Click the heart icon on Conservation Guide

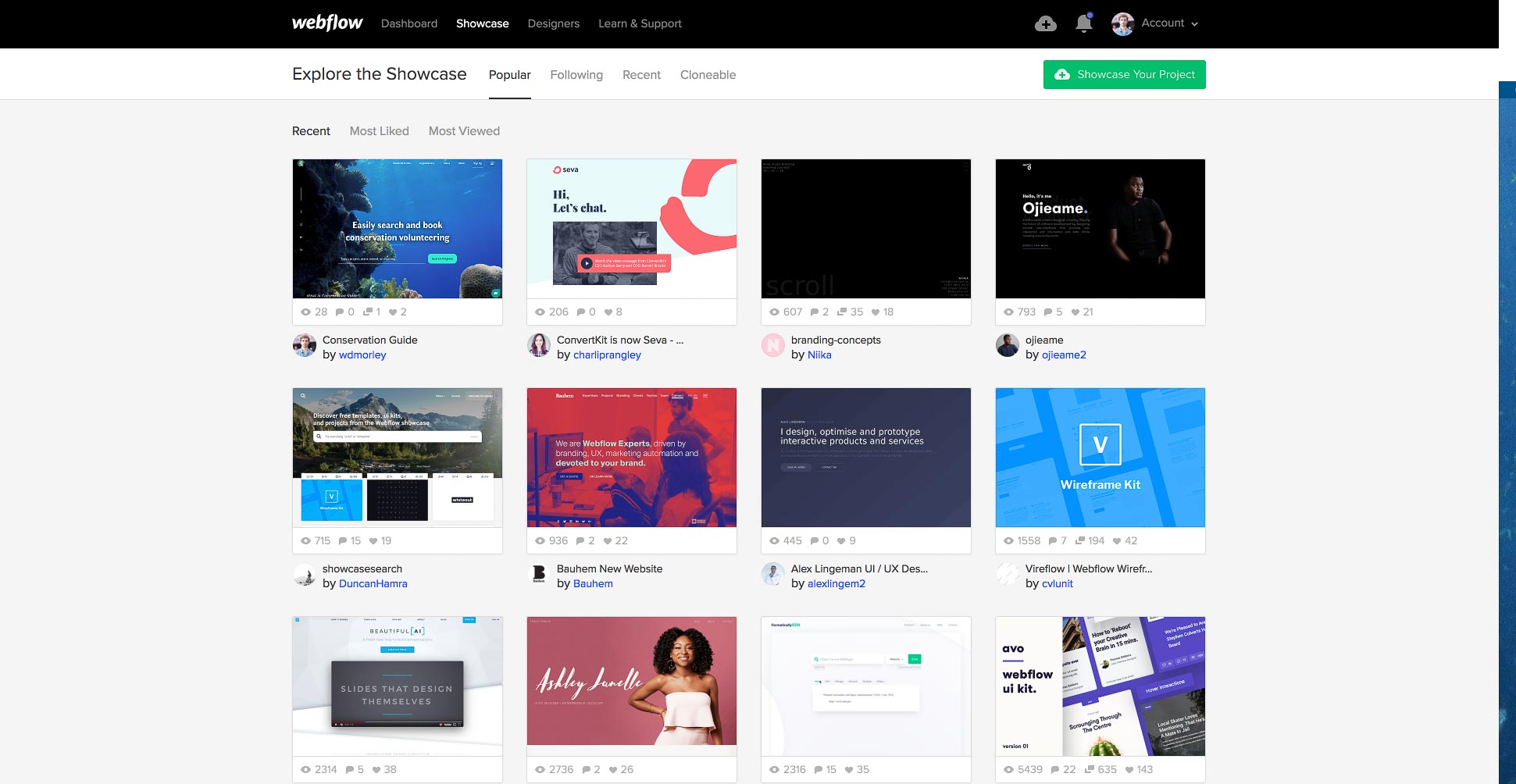coord(392,312)
